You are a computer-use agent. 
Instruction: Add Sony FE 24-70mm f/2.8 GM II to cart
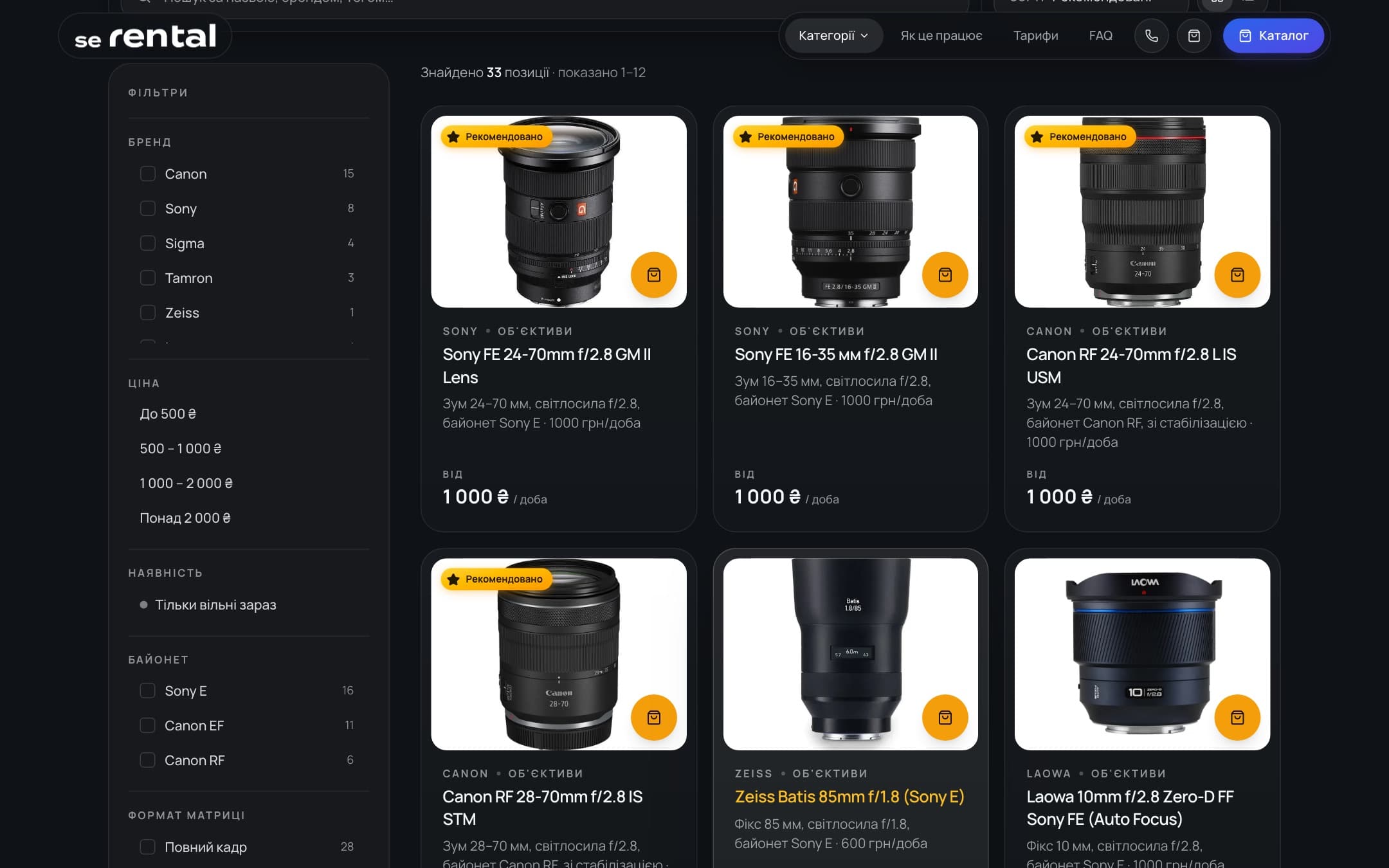[653, 275]
